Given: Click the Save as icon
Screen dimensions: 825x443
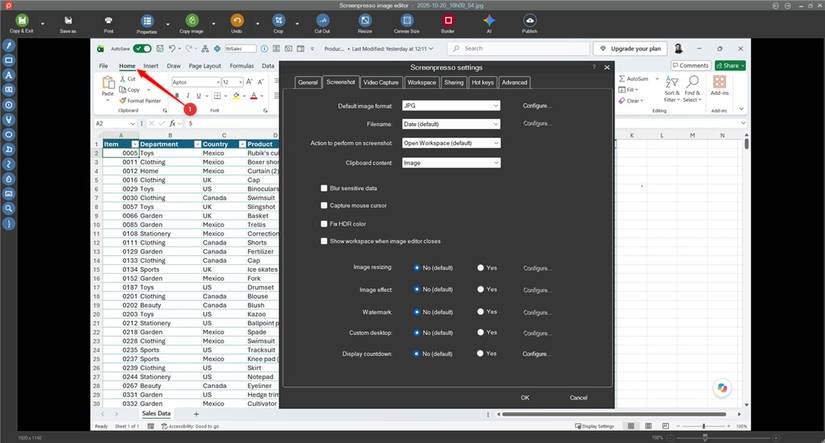Looking at the screenshot, I should [x=68, y=21].
